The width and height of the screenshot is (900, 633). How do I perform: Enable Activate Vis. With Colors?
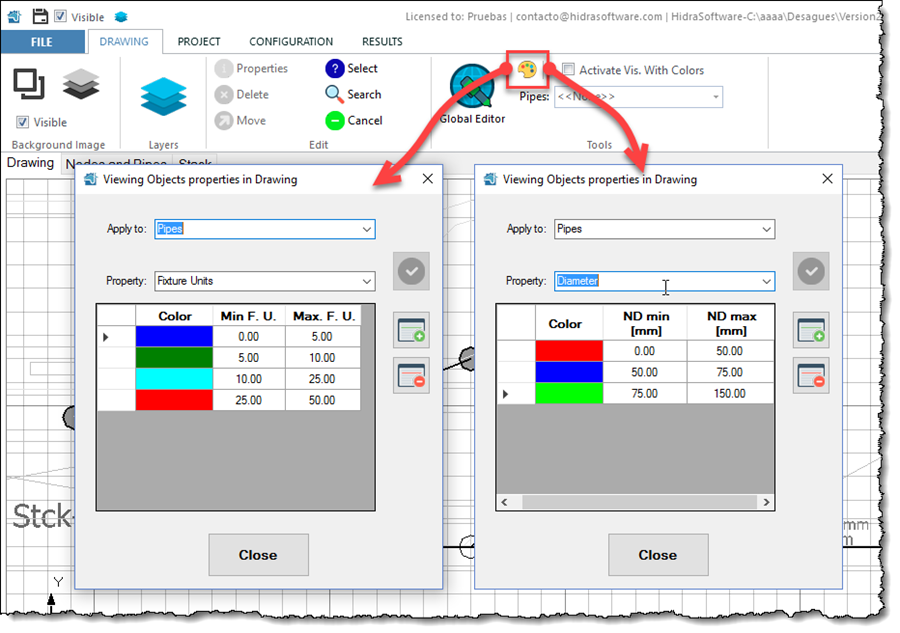pos(567,70)
